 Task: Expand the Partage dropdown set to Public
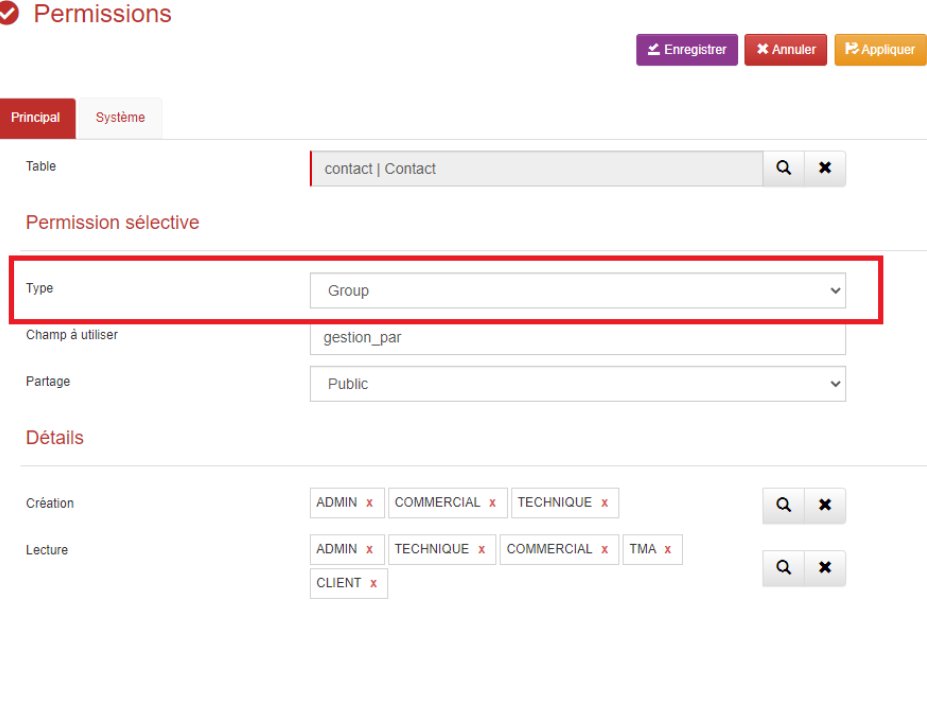577,384
